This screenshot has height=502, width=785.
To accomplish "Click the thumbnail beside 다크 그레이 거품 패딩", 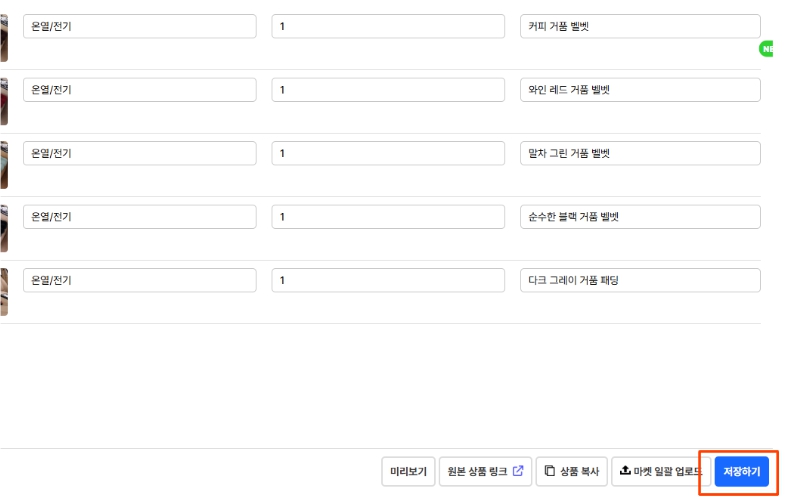I will click(4, 292).
